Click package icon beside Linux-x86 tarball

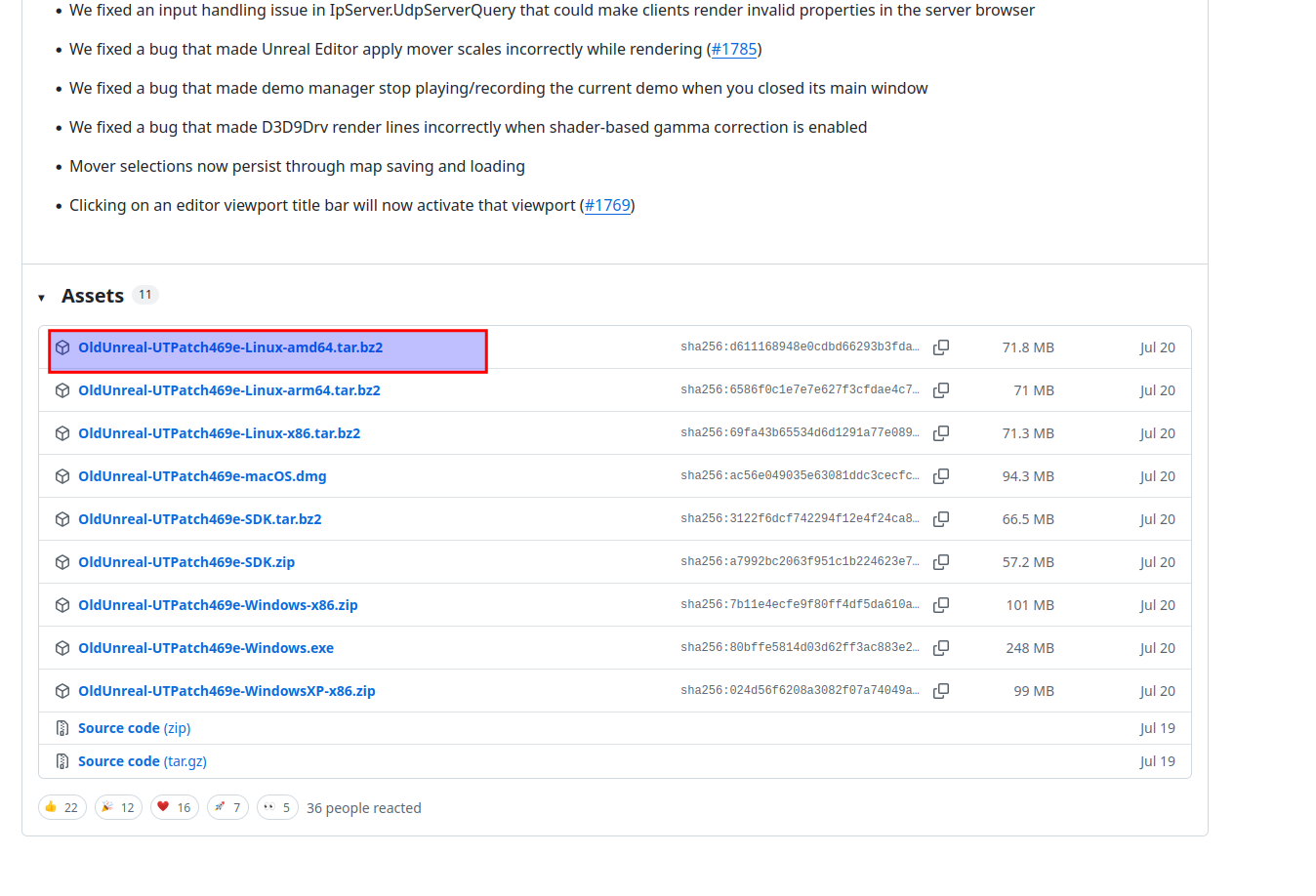pyautogui.click(x=62, y=433)
